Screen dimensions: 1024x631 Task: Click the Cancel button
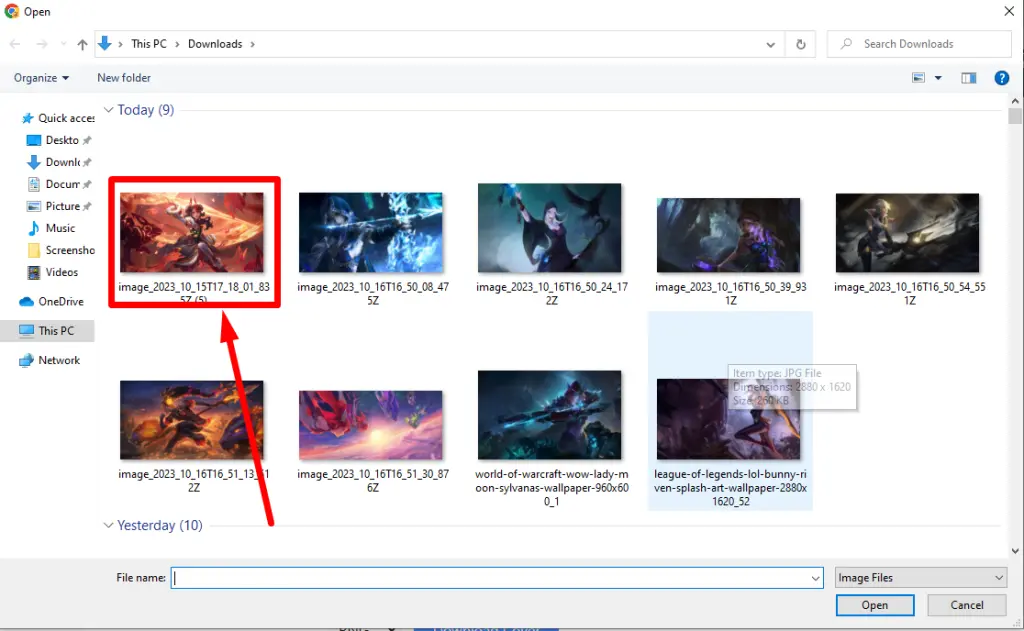click(x=967, y=606)
